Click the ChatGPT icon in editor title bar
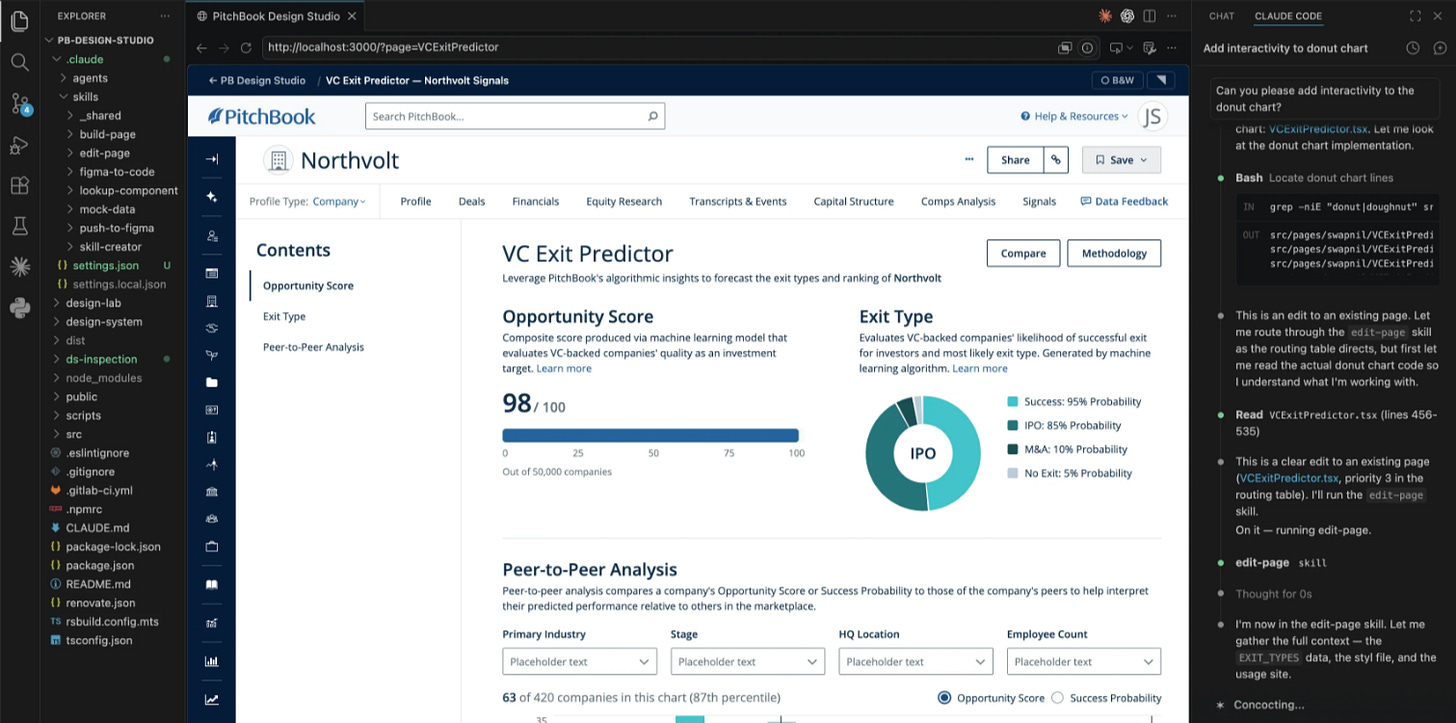Screen dimensions: 1456x723 tap(1127, 16)
